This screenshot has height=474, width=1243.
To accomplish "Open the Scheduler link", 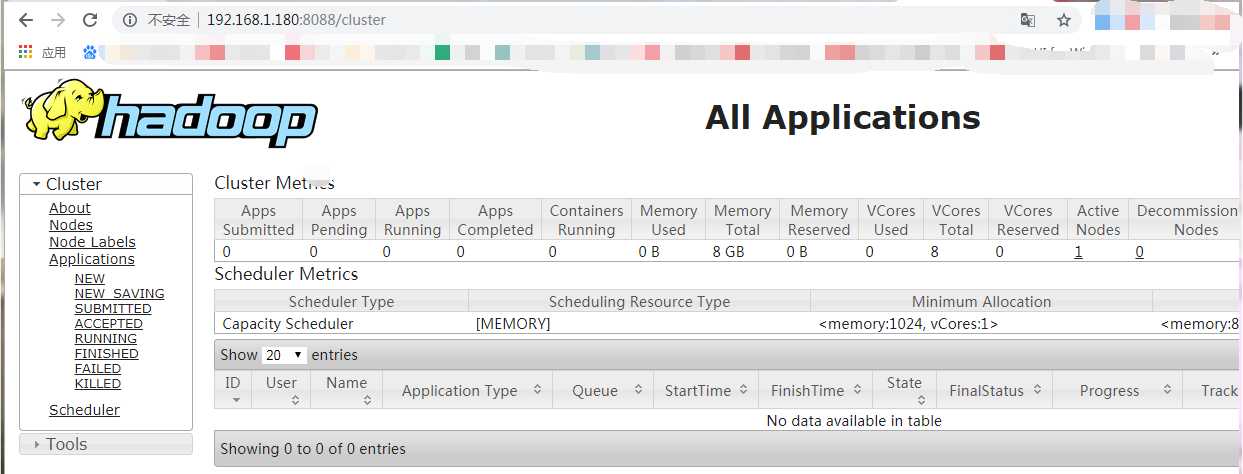I will pos(84,410).
